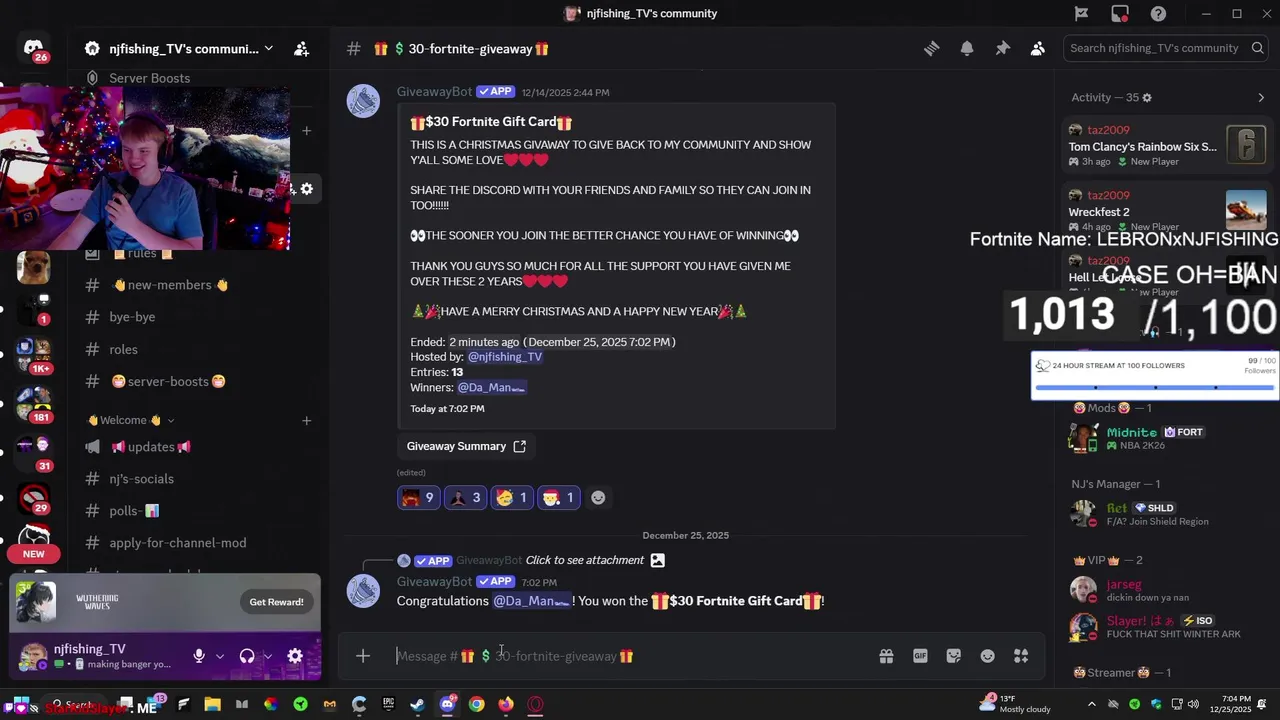Open notification settings bell icon
This screenshot has width=1280, height=720.
click(x=967, y=48)
